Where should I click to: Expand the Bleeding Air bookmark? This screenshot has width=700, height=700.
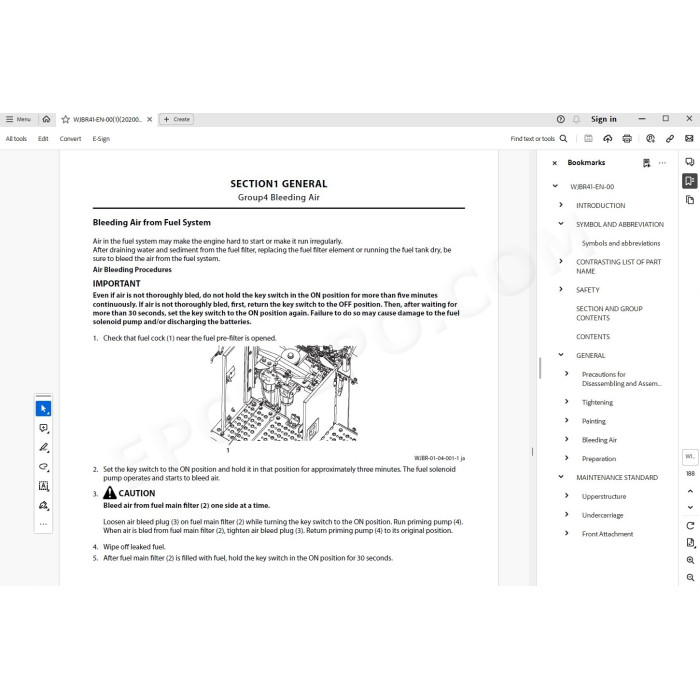(567, 439)
